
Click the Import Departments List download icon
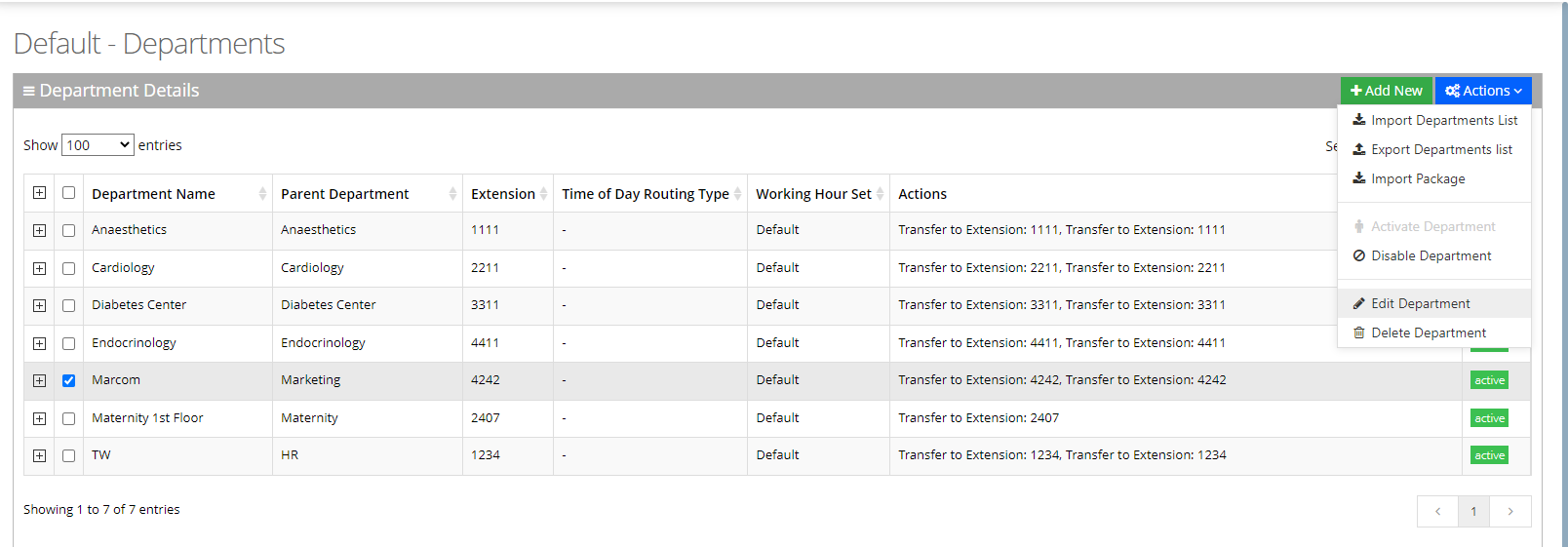[1358, 120]
